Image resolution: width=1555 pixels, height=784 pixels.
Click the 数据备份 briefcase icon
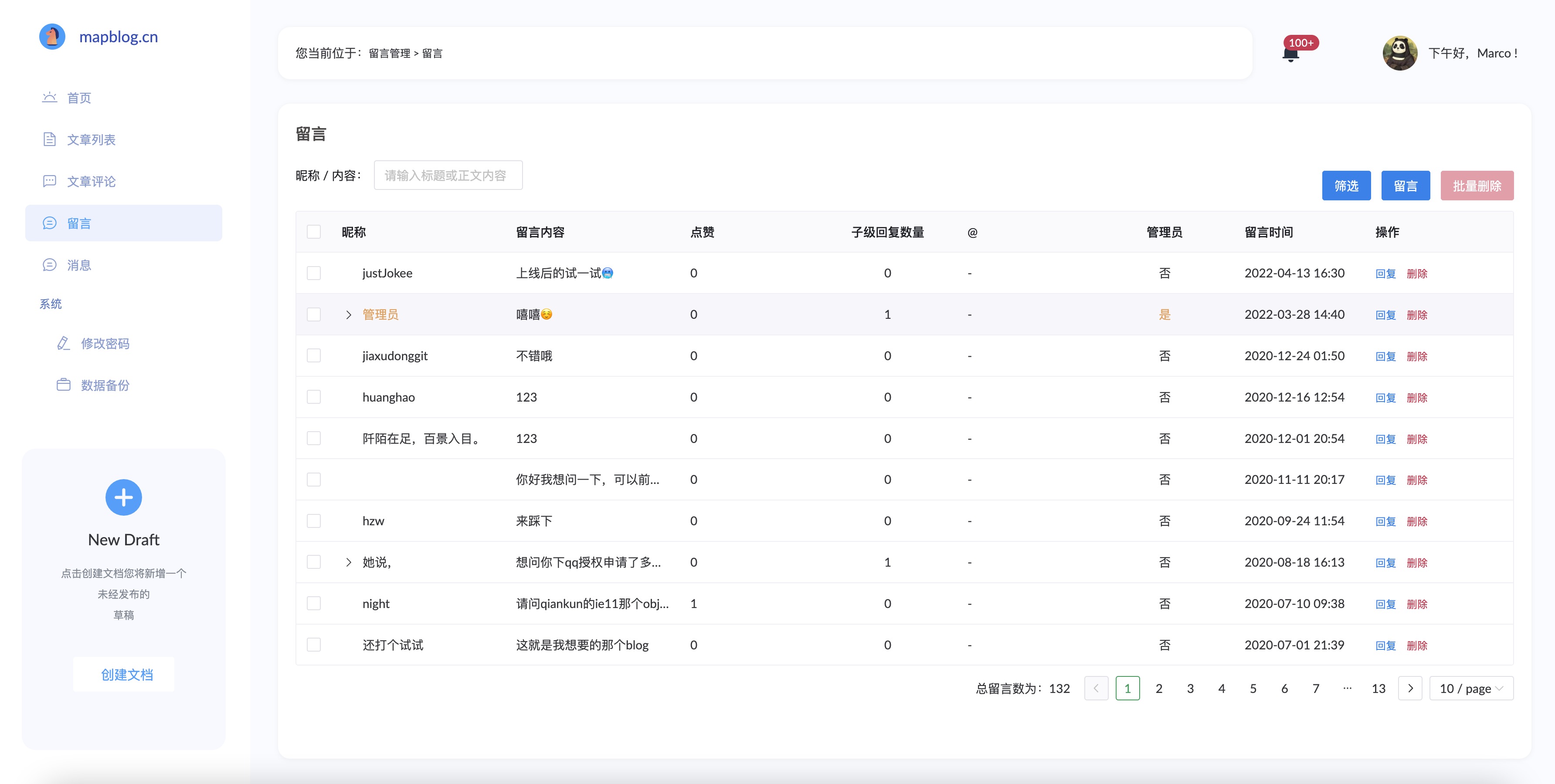[x=63, y=385]
